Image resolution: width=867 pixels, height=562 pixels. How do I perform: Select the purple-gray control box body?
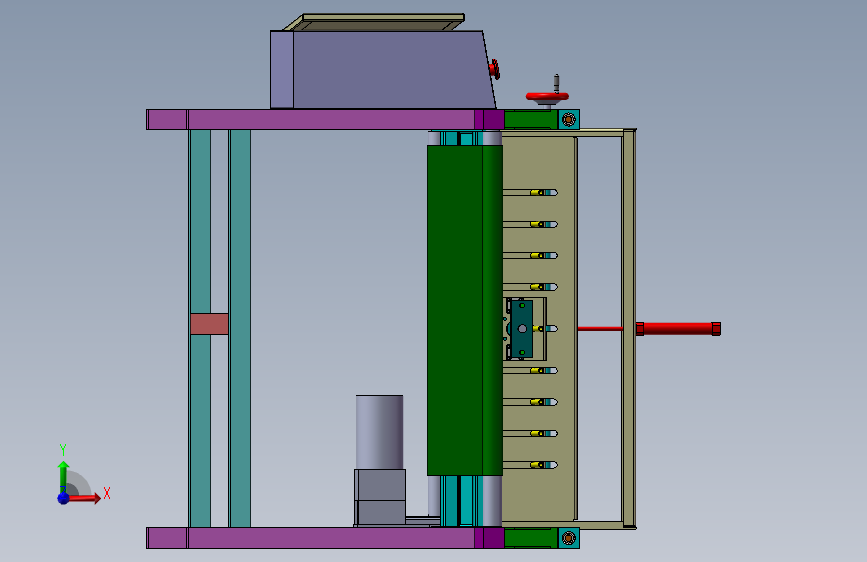382,70
